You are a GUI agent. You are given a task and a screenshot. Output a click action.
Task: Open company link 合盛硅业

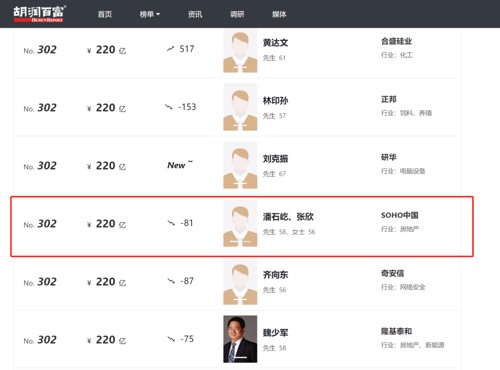pyautogui.click(x=396, y=41)
